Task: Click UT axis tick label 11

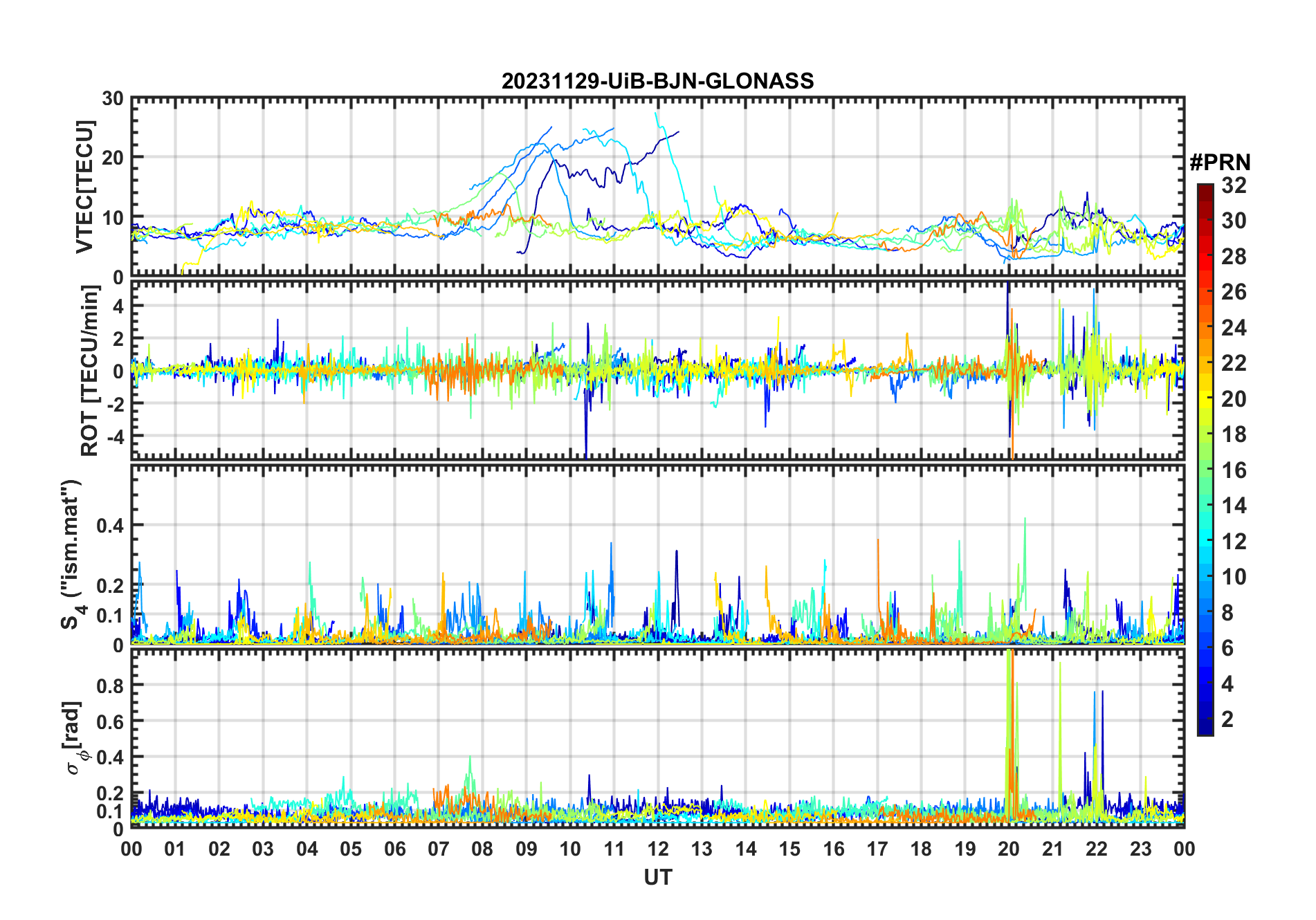Action: tap(614, 849)
